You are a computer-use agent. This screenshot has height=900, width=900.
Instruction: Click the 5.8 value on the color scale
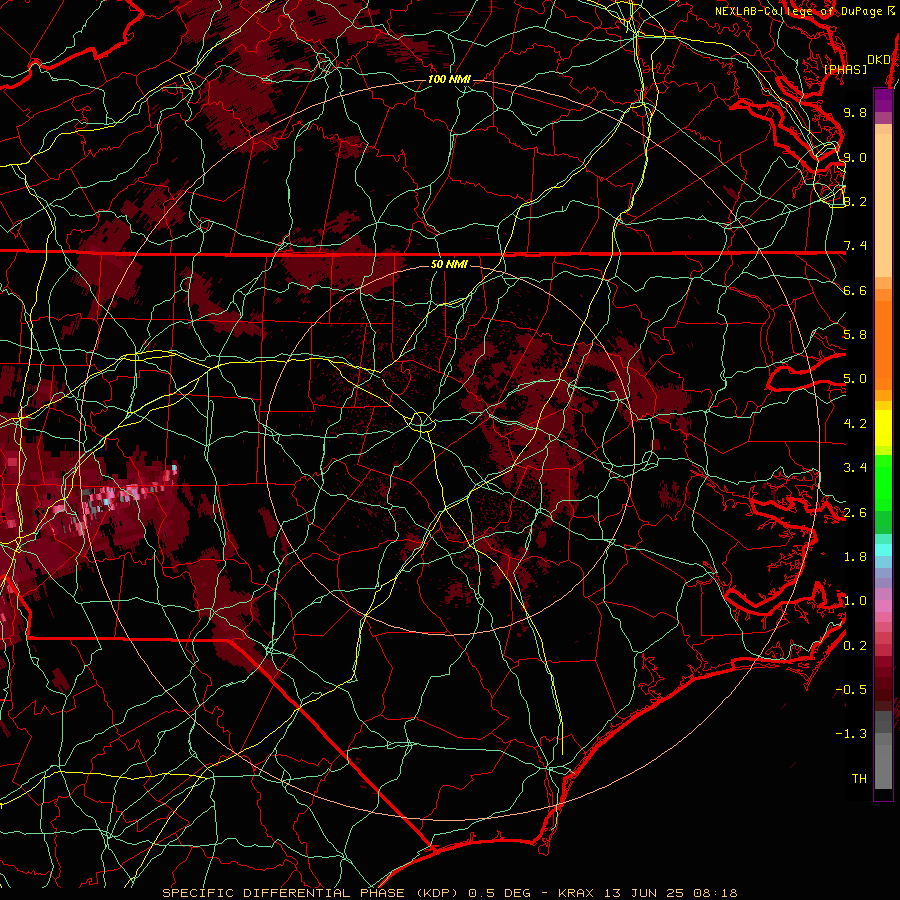click(x=855, y=335)
